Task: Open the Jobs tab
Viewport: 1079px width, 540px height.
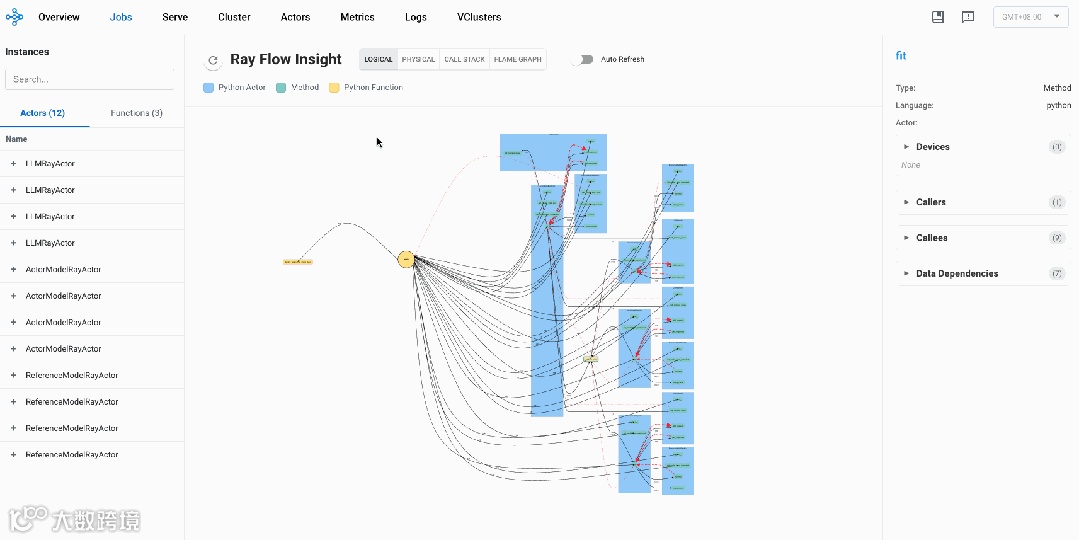Action: (121, 17)
